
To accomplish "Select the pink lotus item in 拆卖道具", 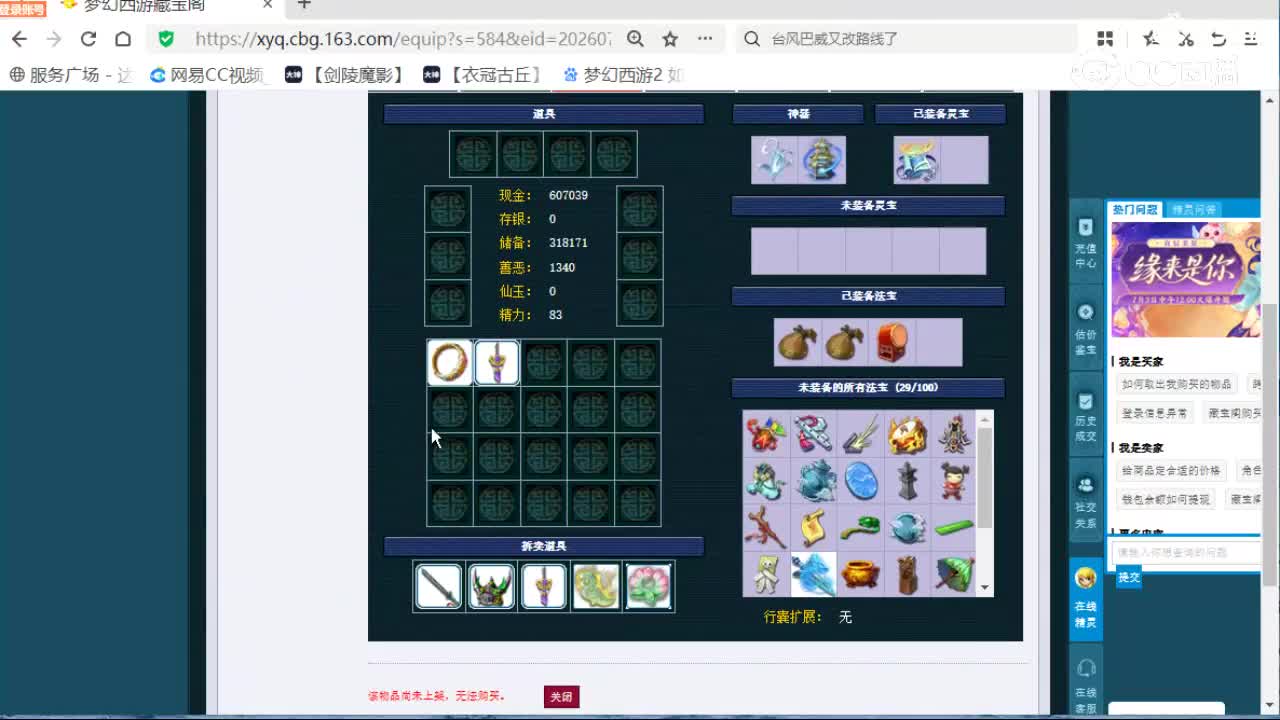I will point(648,587).
